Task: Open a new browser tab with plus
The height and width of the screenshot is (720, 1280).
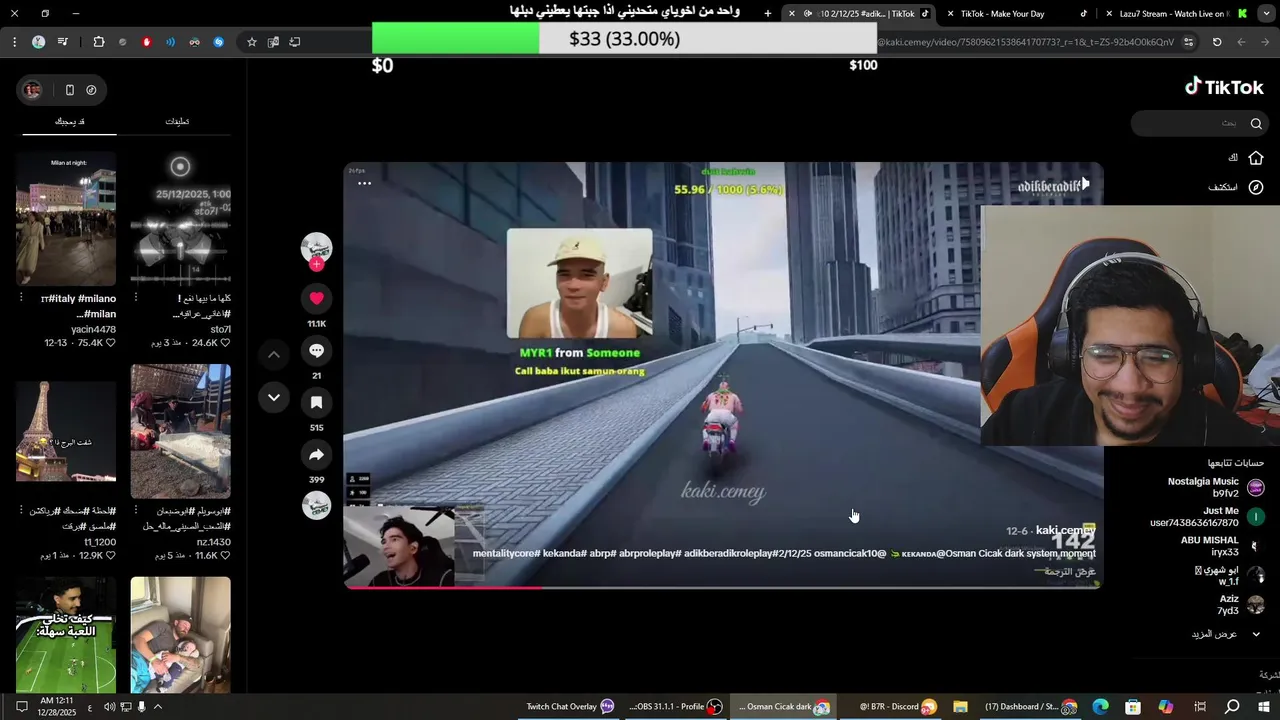Action: pyautogui.click(x=768, y=14)
